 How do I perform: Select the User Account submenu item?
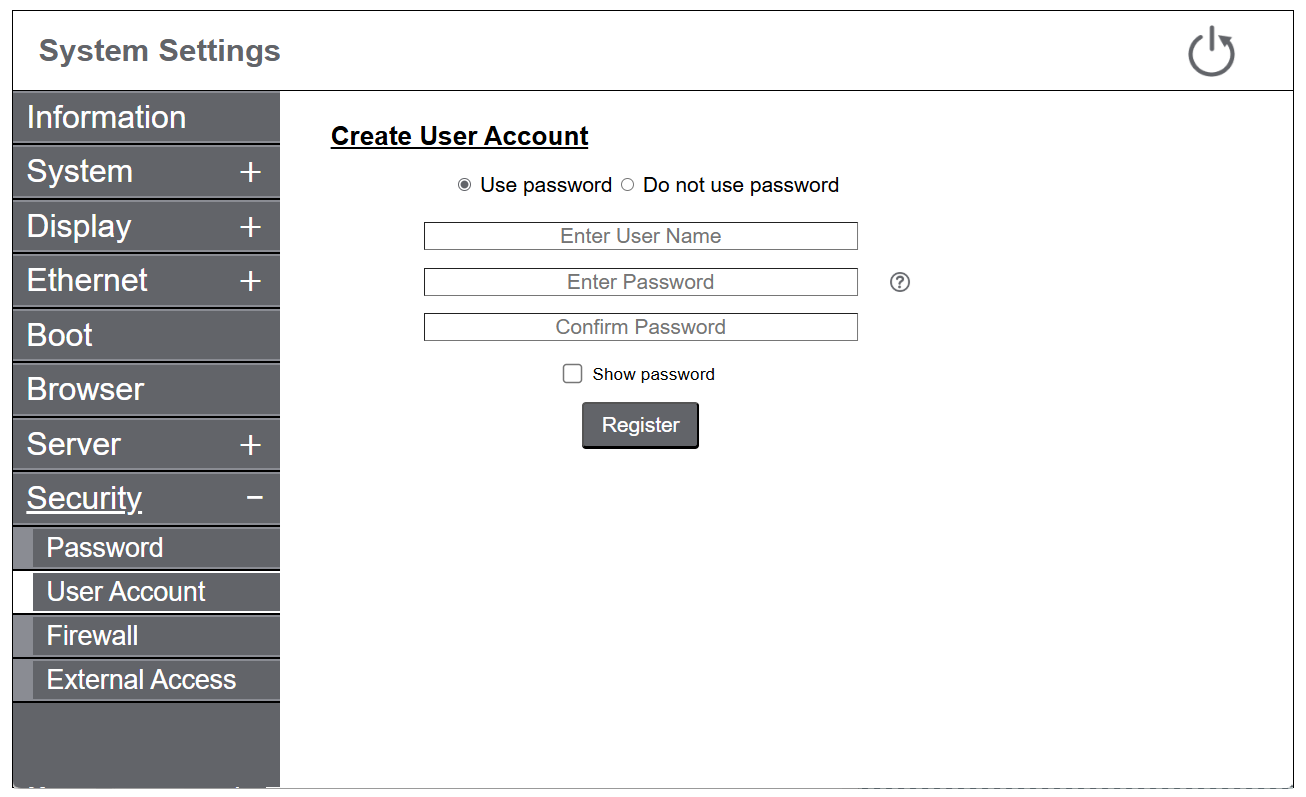pyautogui.click(x=126, y=592)
